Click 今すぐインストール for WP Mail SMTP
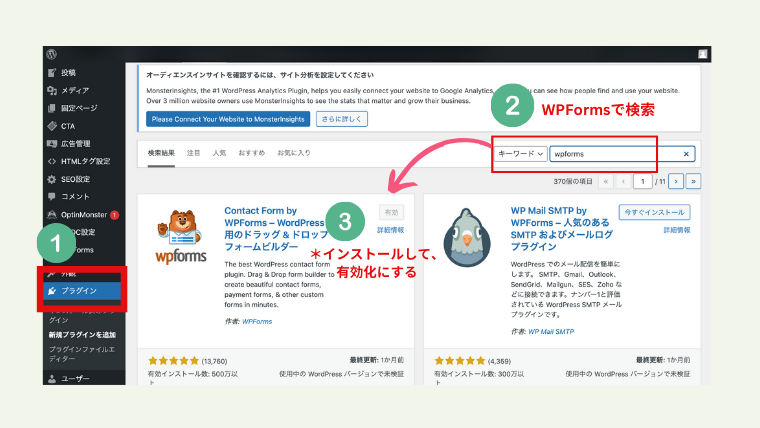 point(654,212)
